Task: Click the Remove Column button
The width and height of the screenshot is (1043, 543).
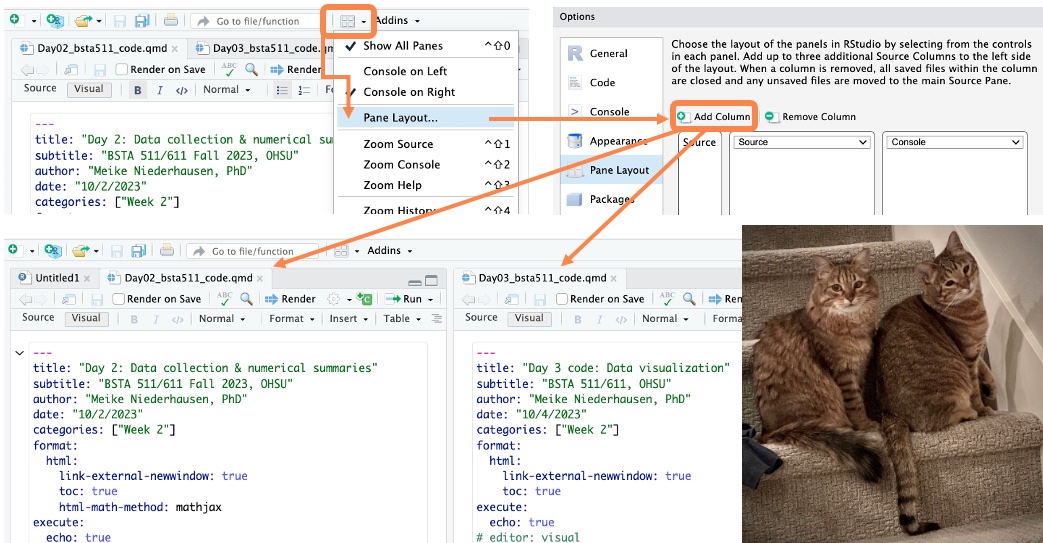Action: [x=810, y=117]
